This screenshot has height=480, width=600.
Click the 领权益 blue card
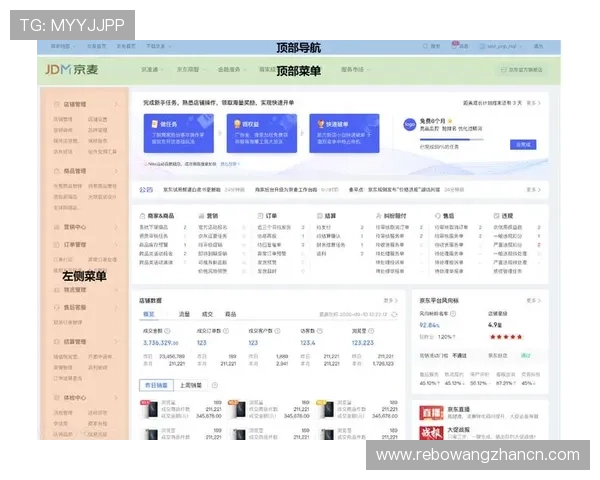tap(262, 133)
